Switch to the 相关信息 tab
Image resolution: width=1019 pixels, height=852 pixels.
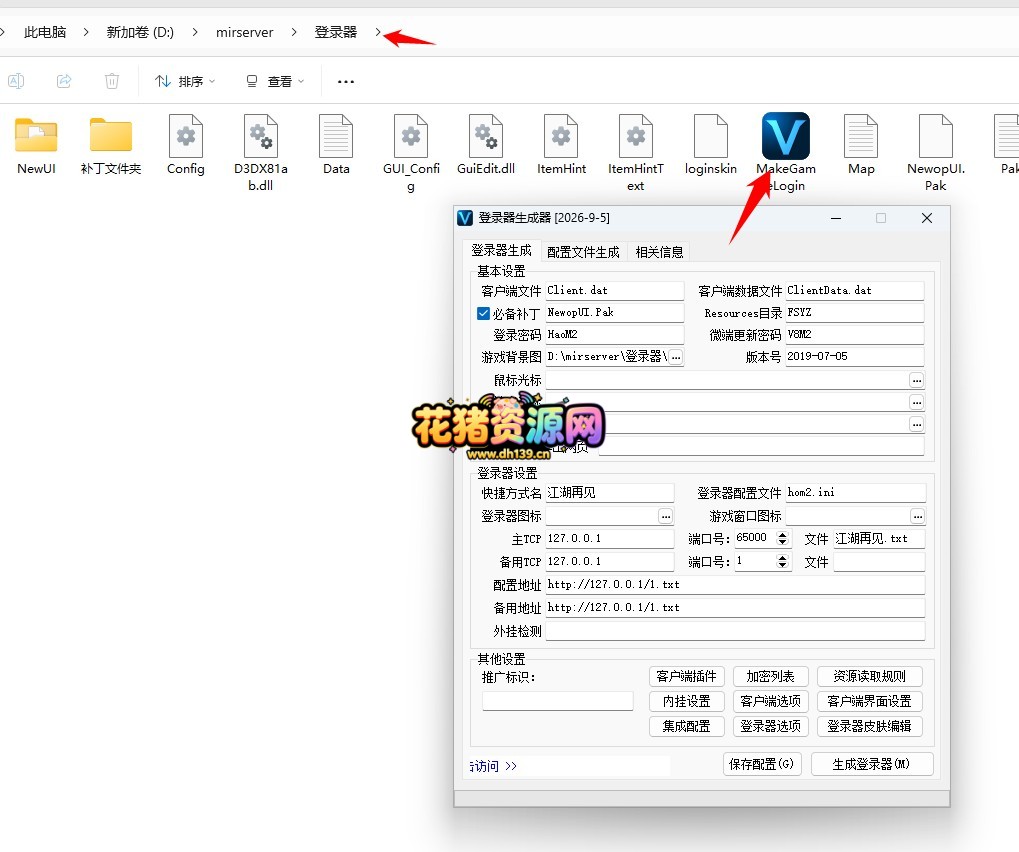click(x=659, y=252)
